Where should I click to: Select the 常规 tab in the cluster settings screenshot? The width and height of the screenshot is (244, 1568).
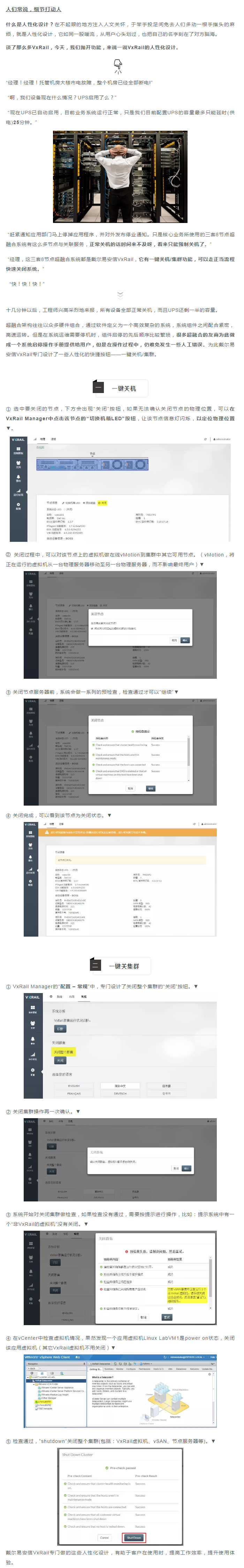[84, 997]
